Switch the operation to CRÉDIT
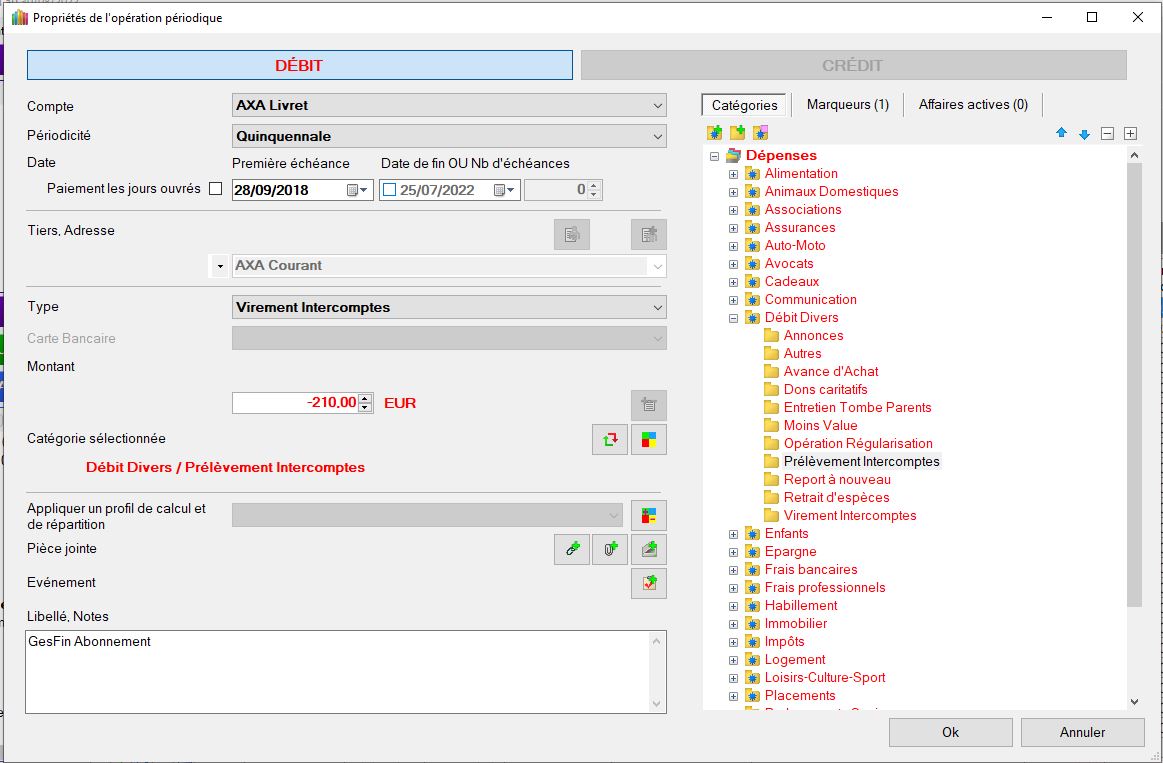 pyautogui.click(x=853, y=65)
